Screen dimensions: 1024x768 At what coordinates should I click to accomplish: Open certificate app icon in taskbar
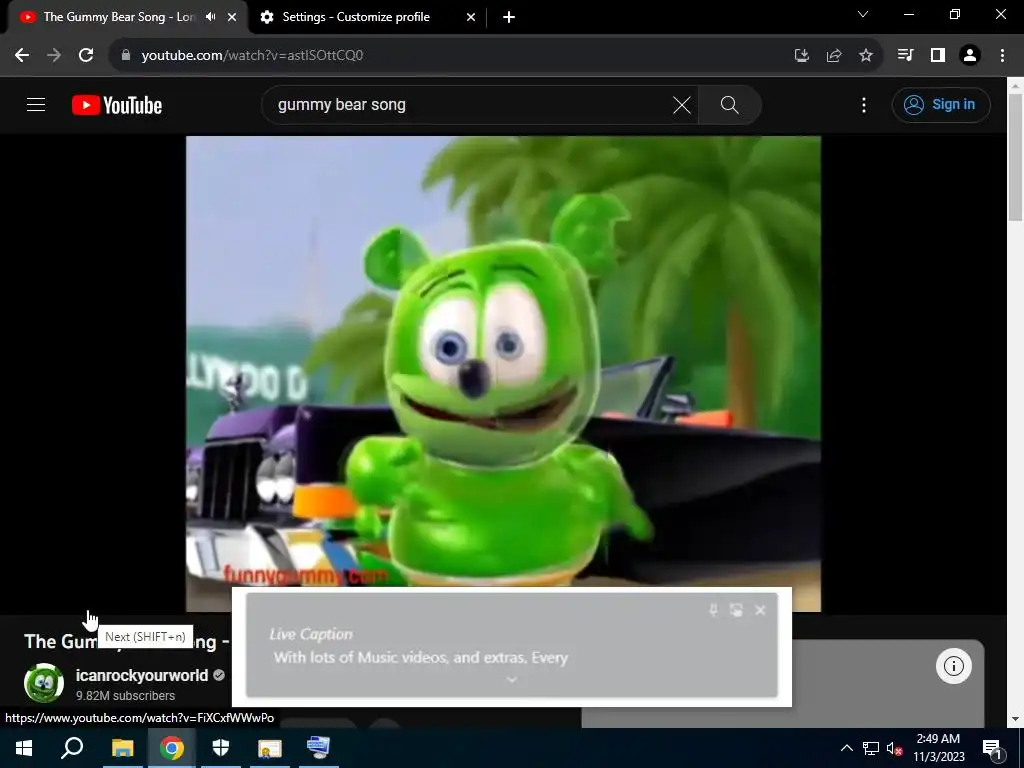click(269, 748)
